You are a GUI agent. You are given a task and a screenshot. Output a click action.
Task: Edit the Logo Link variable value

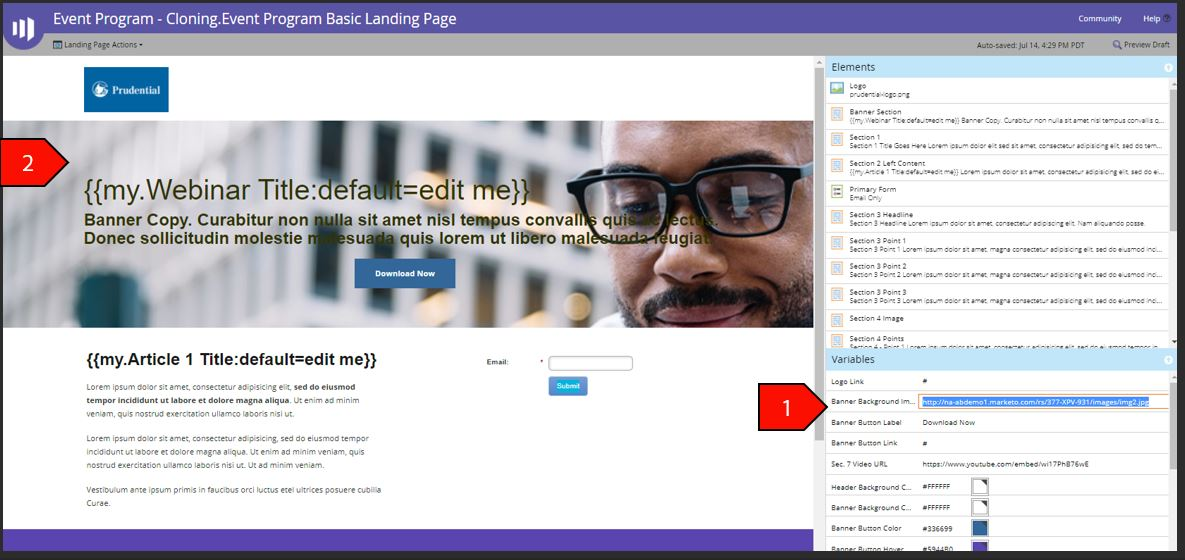click(925, 382)
